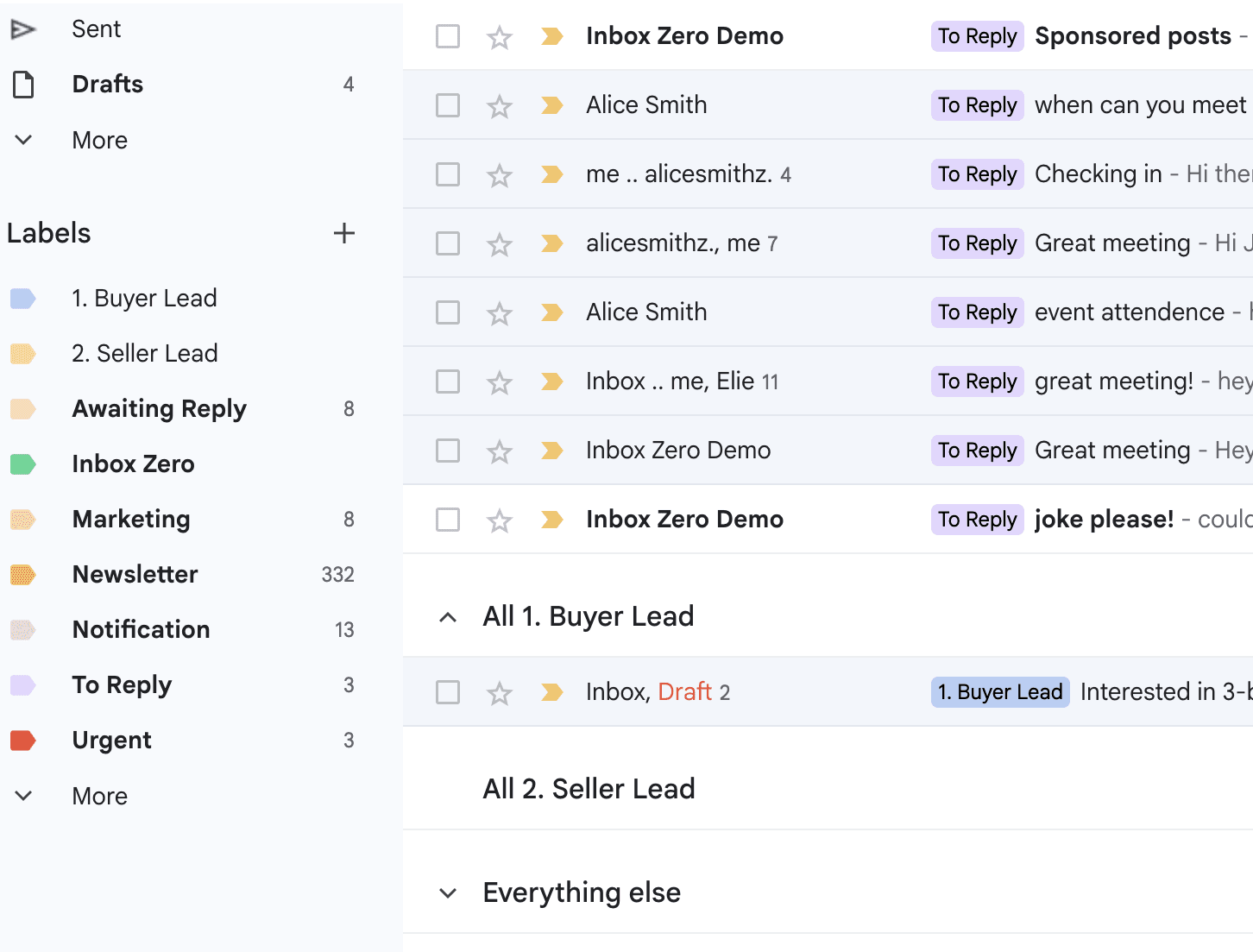This screenshot has height=952, width=1253.
Task: Collapse the All 1. Buyer Lead section
Action: [447, 615]
